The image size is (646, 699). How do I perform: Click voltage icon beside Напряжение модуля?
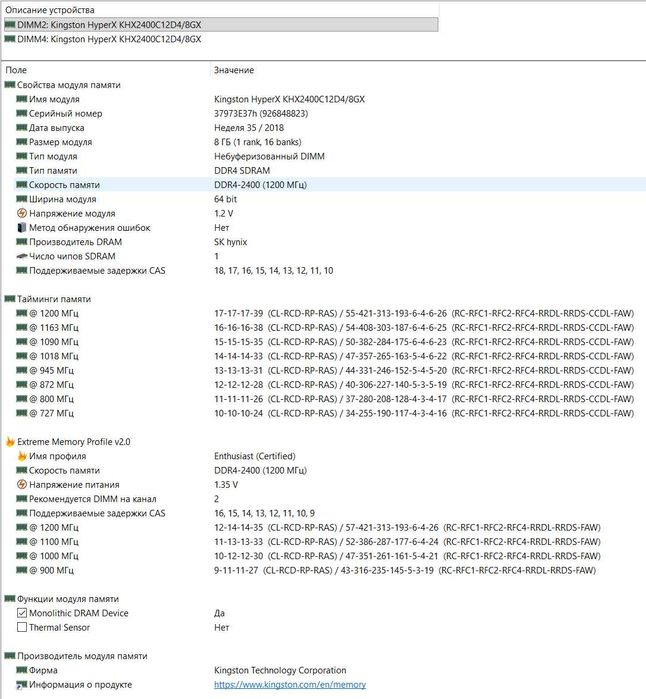[22, 213]
